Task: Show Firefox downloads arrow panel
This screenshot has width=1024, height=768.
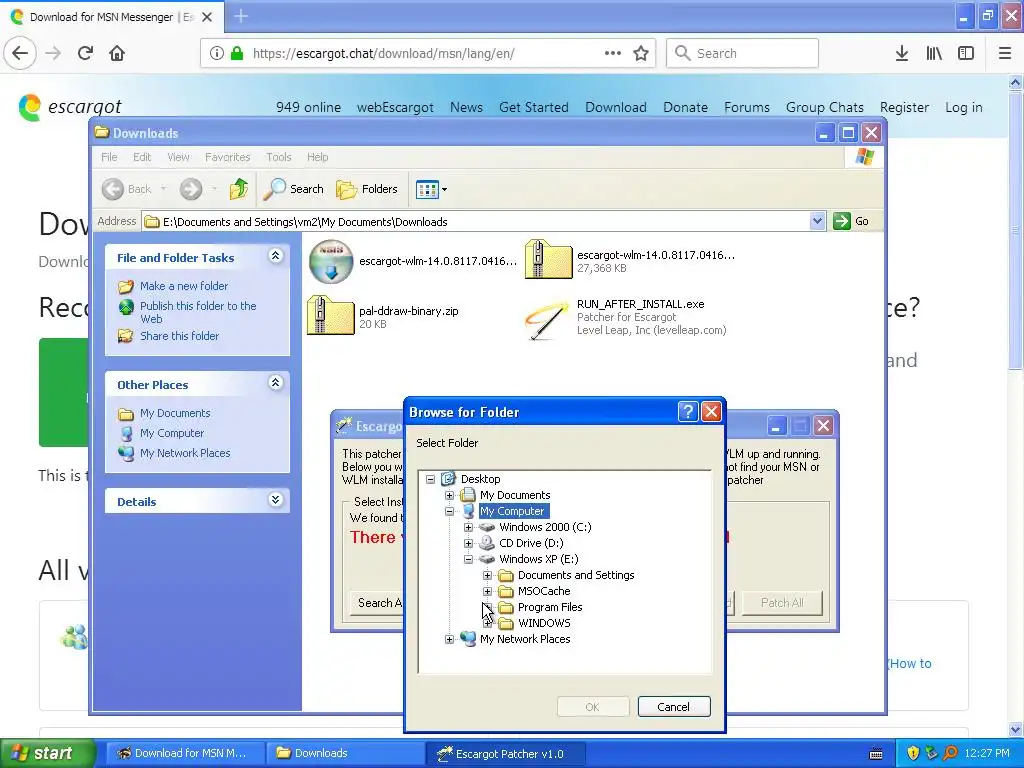Action: pyautogui.click(x=902, y=53)
